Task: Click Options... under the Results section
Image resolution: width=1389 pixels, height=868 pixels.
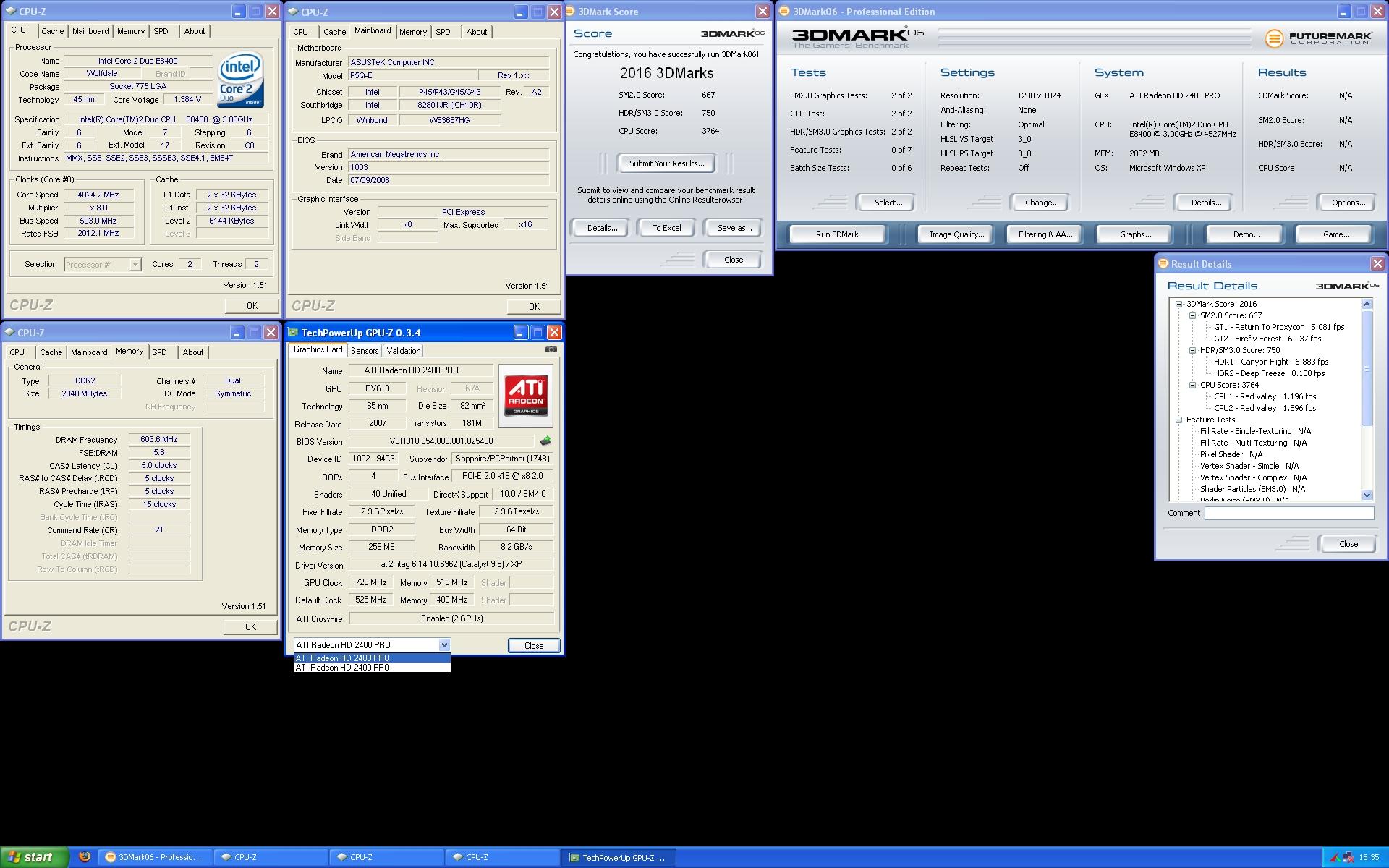Action: coord(1348,203)
